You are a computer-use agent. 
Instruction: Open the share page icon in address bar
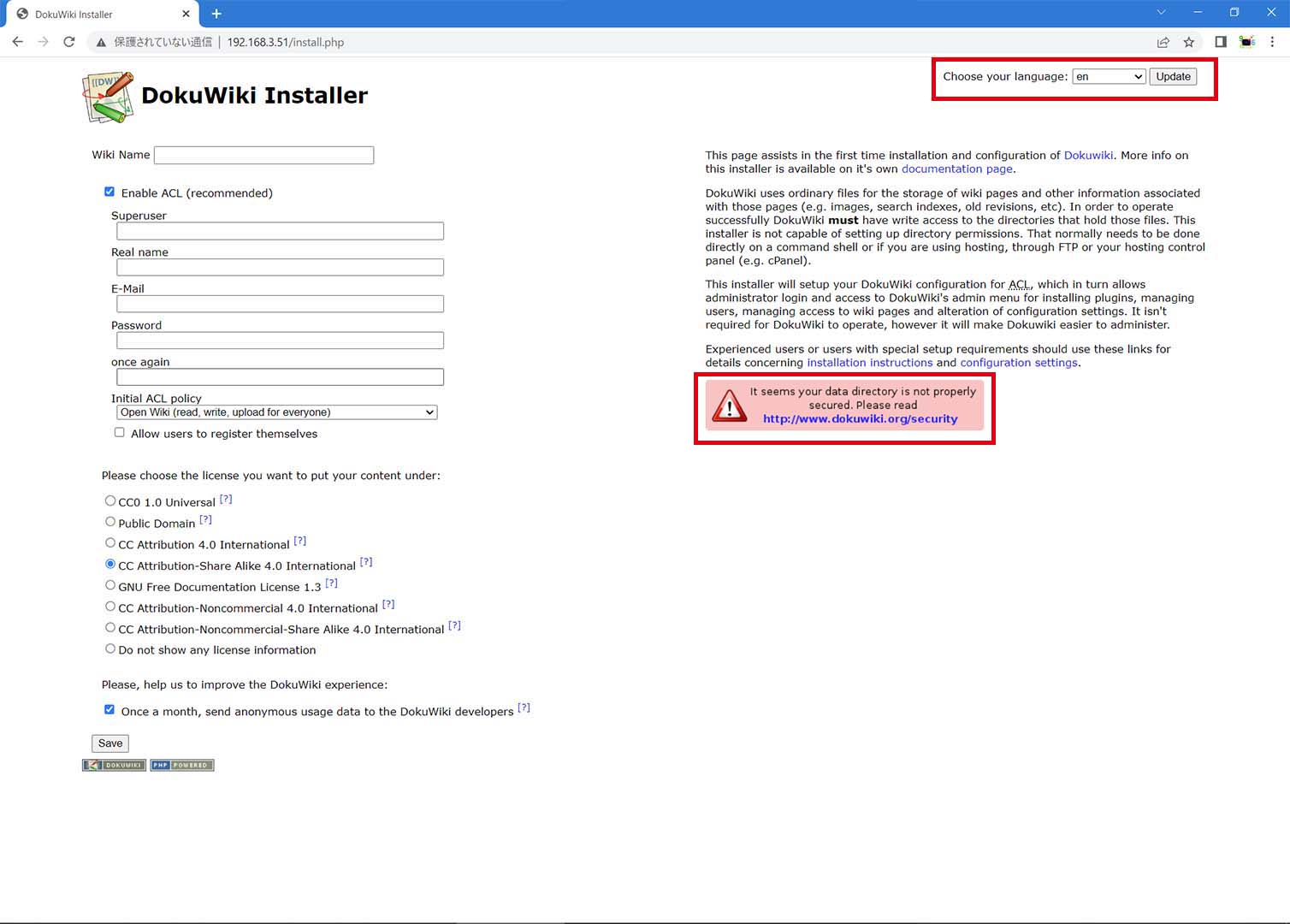click(x=1163, y=42)
